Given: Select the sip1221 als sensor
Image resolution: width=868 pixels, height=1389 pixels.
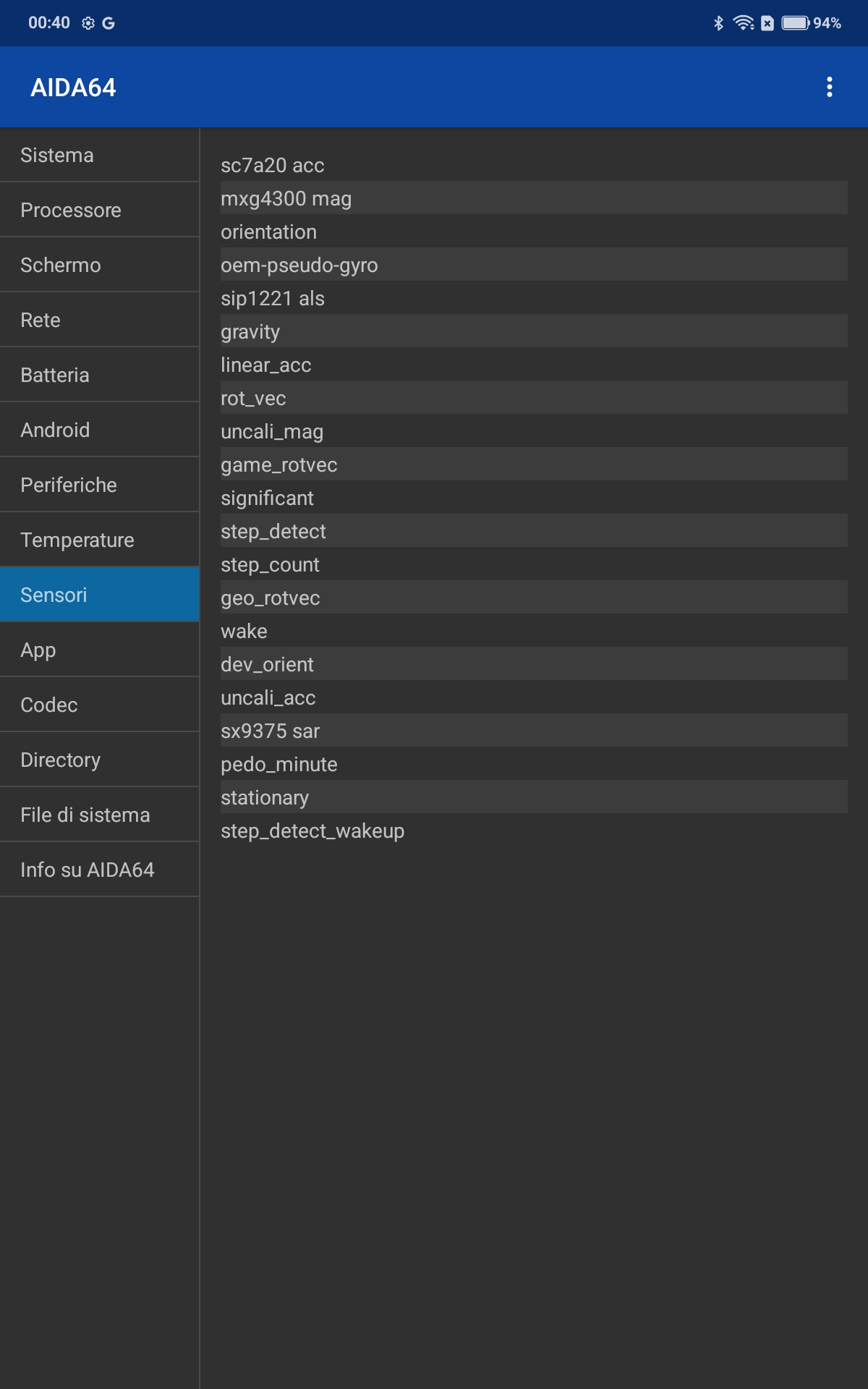Looking at the screenshot, I should [534, 298].
